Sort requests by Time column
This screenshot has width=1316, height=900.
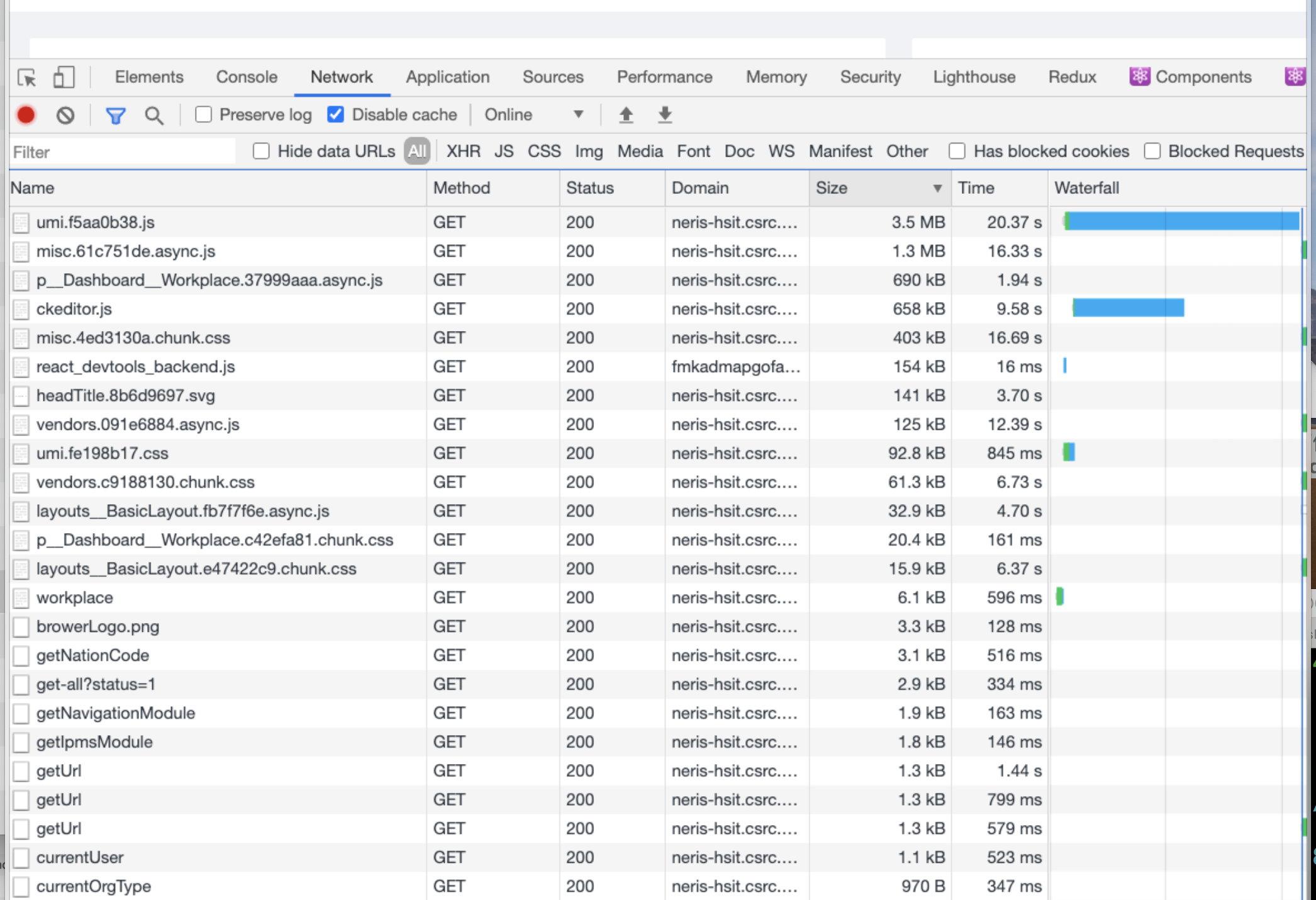coord(998,188)
